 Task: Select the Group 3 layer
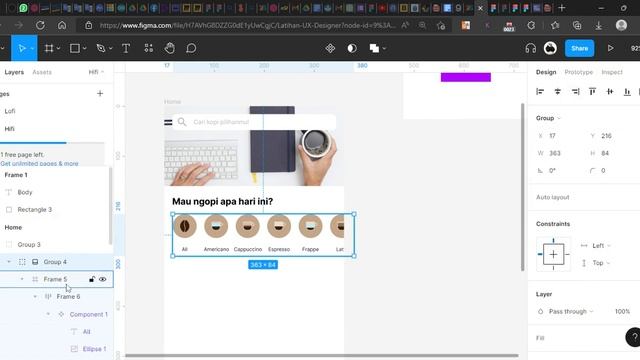pos(29,244)
